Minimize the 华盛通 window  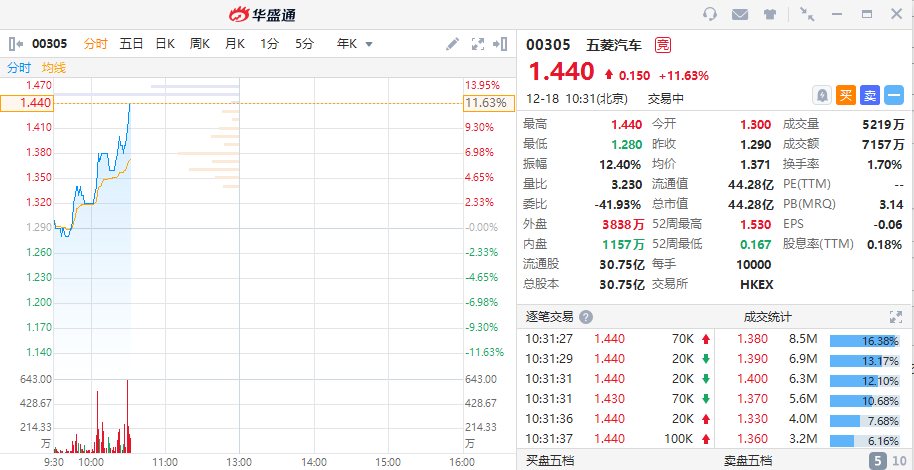837,14
